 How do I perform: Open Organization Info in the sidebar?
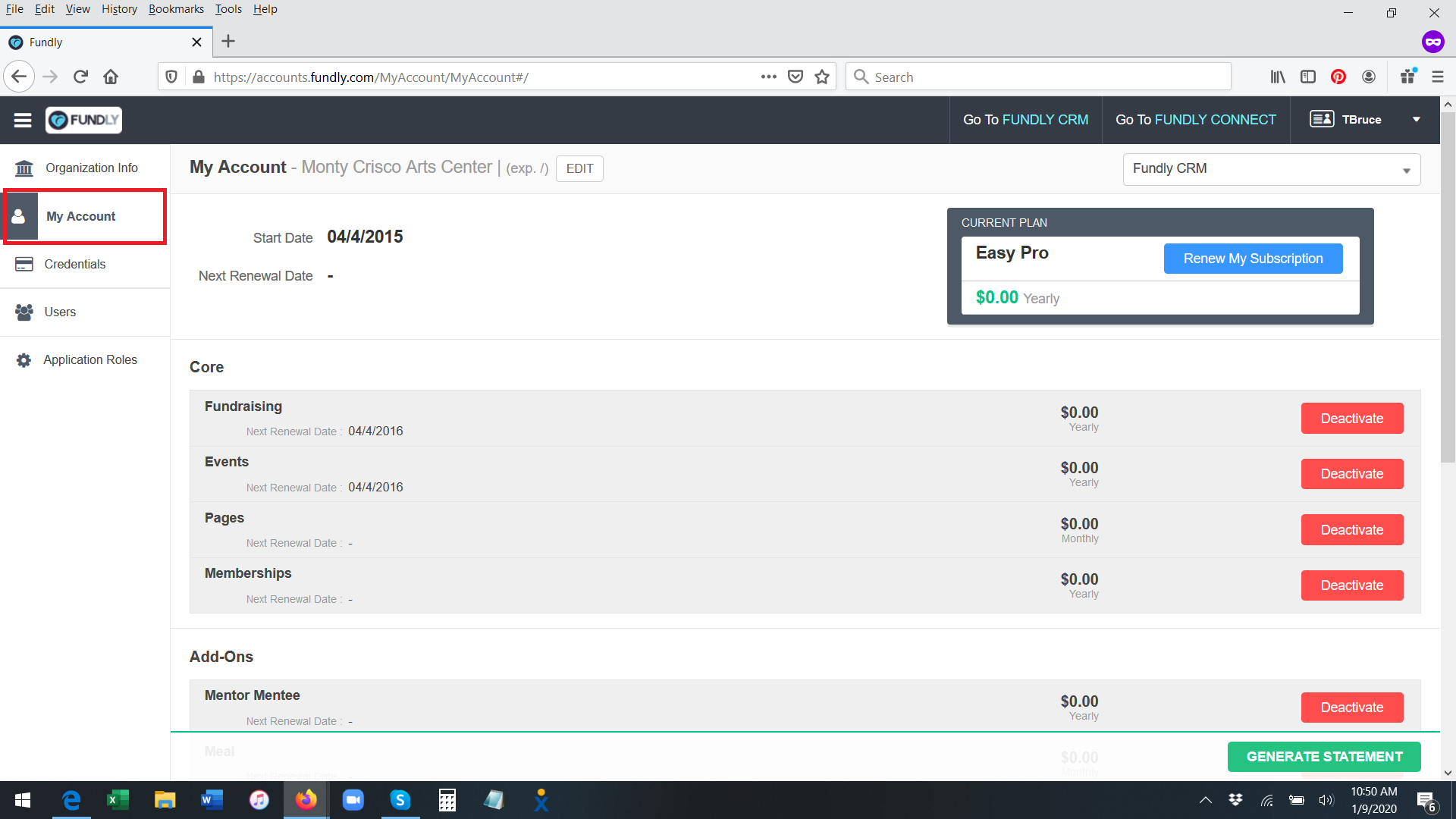point(85,168)
